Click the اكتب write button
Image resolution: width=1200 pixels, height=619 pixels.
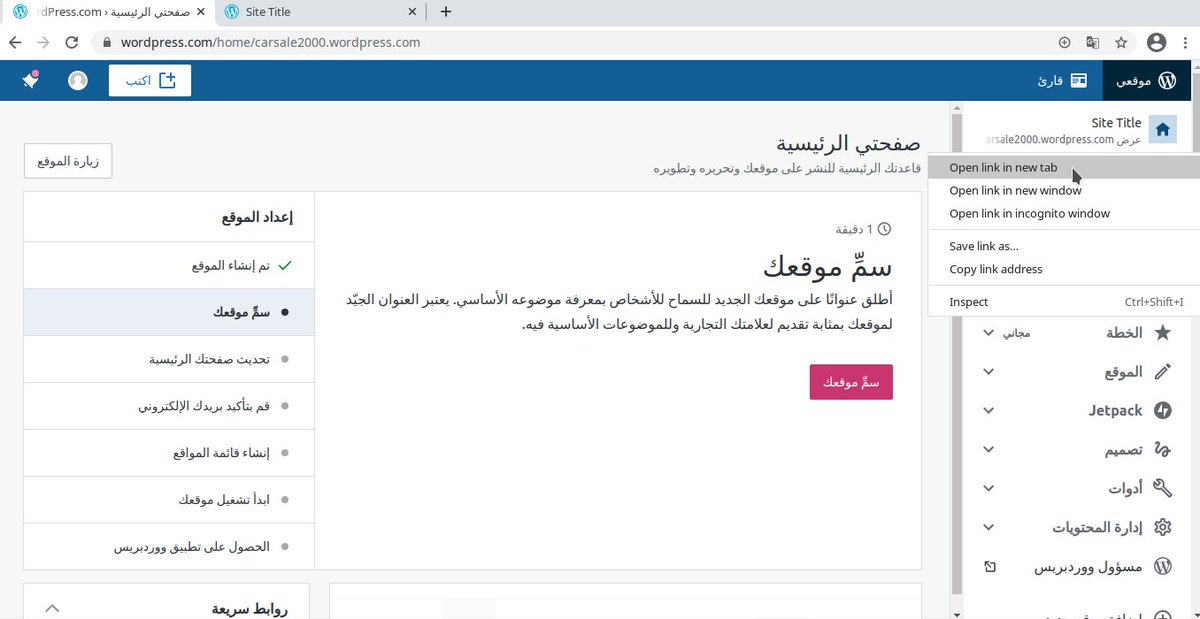click(150, 80)
